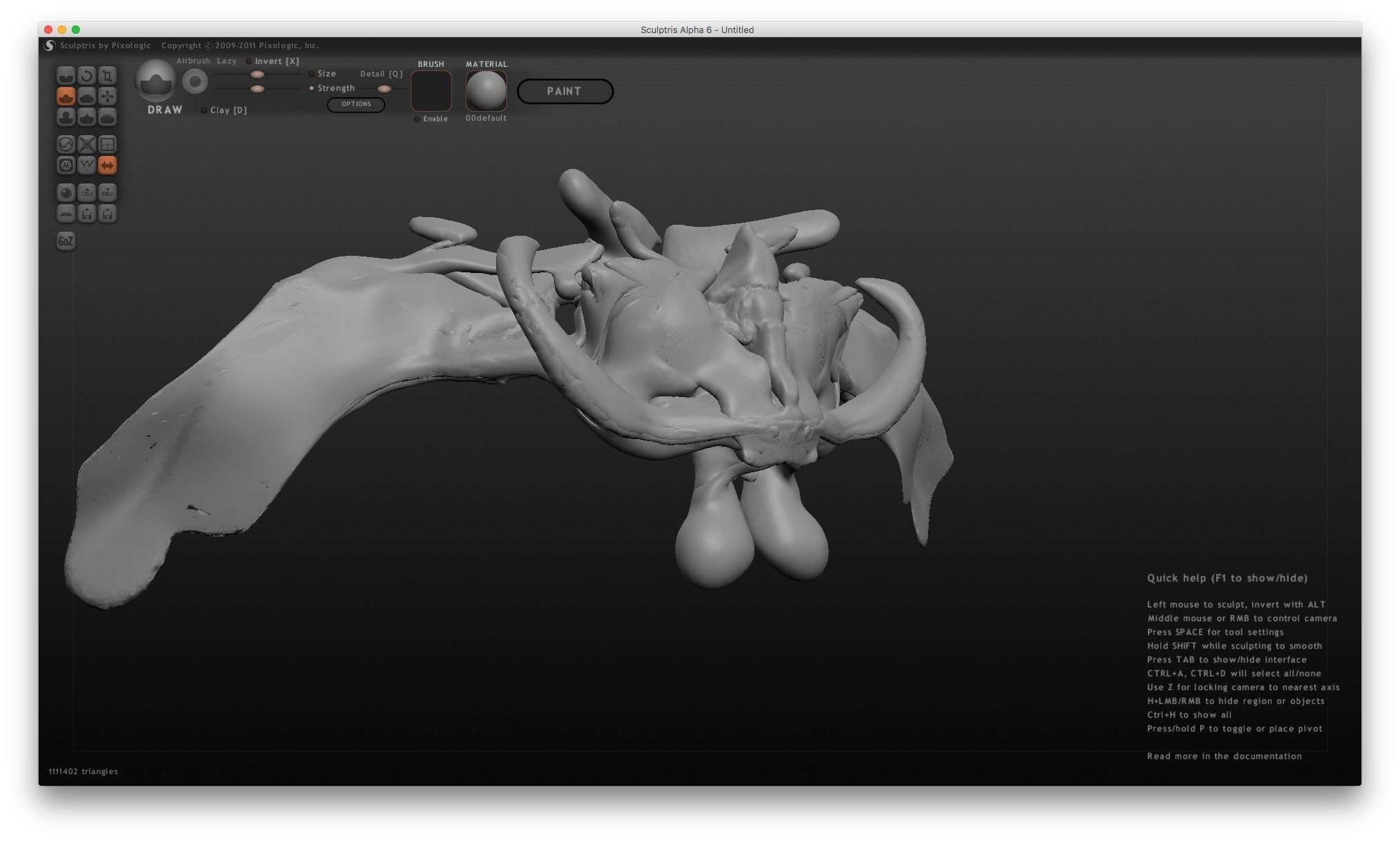Click the Sculptris logo in the header
The height and width of the screenshot is (841, 1400).
point(49,45)
